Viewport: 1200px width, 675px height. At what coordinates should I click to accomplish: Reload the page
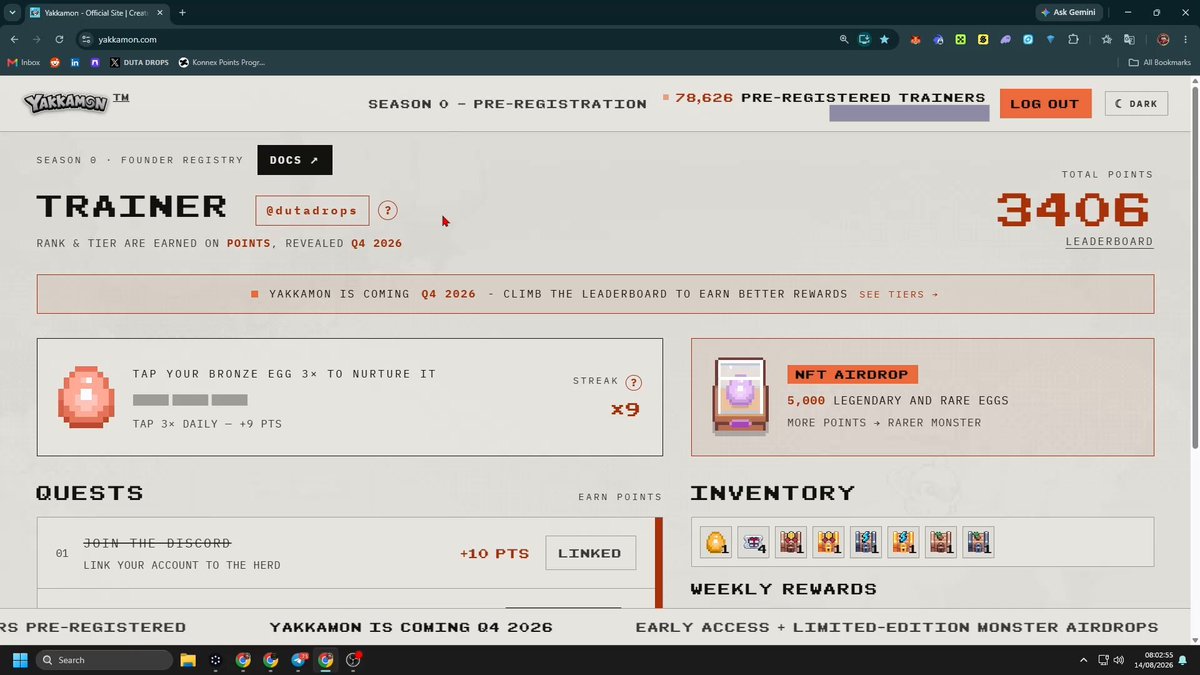[59, 39]
